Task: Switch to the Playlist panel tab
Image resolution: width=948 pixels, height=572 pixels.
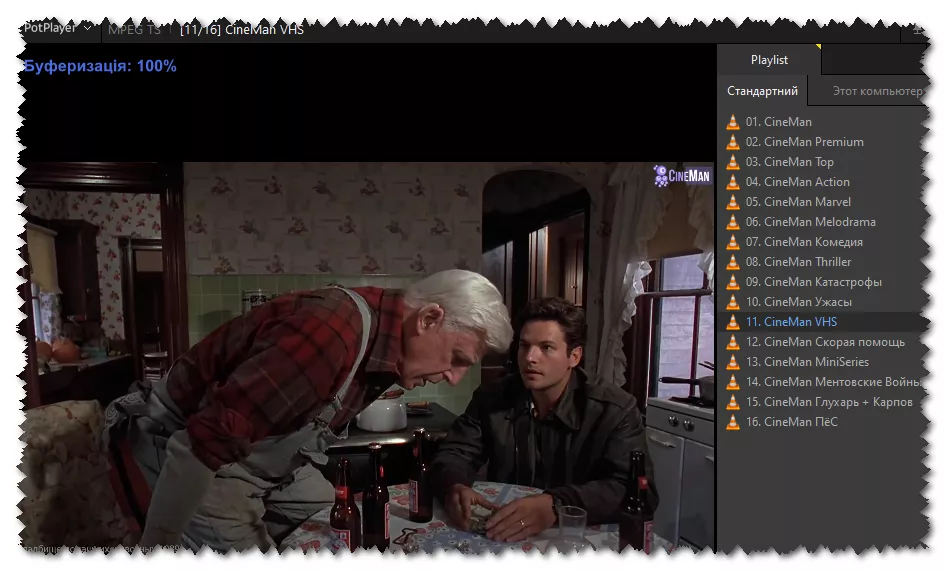Action: 769,60
